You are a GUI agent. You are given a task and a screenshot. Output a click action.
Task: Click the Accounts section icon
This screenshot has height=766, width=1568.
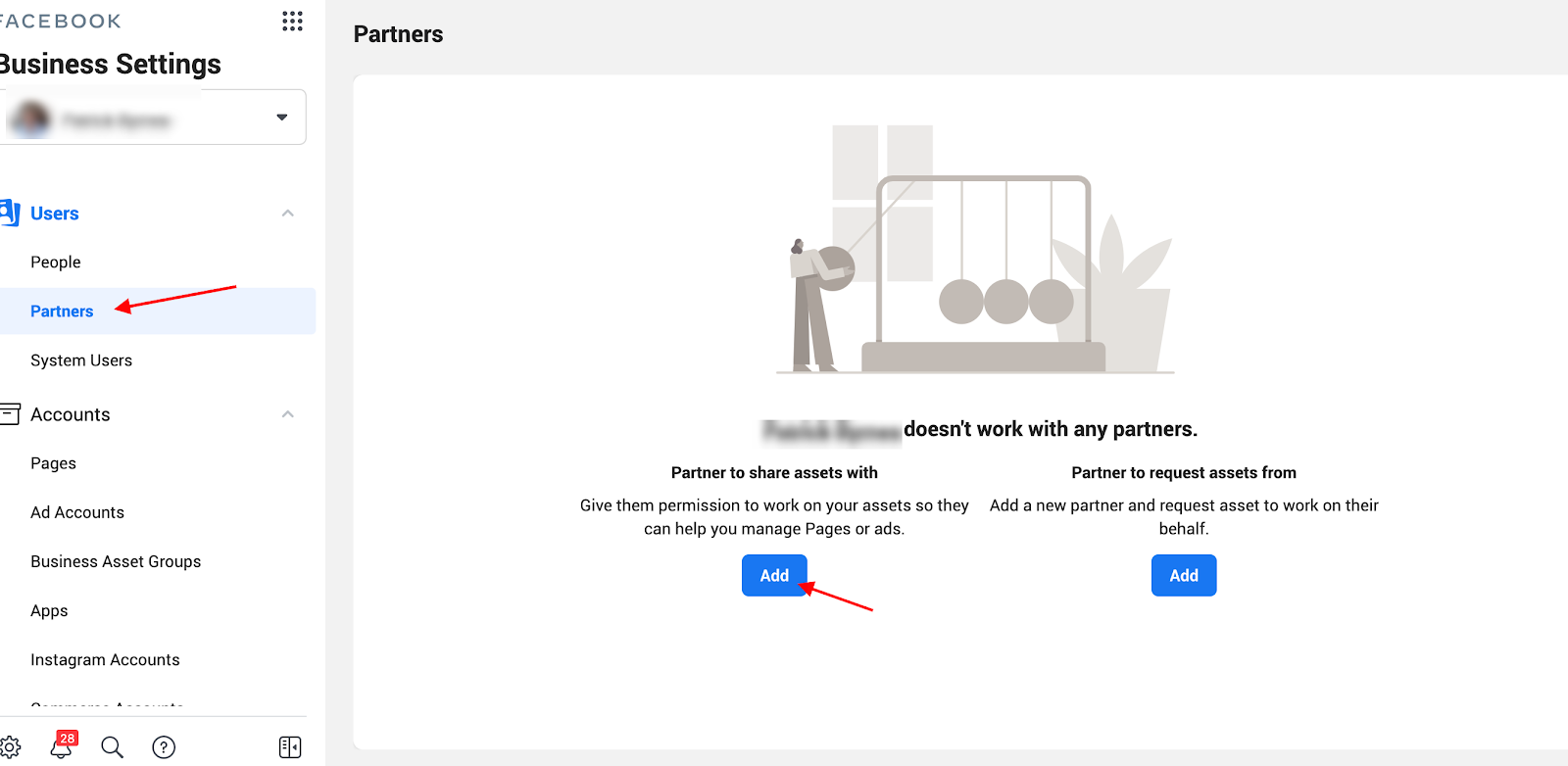(10, 414)
